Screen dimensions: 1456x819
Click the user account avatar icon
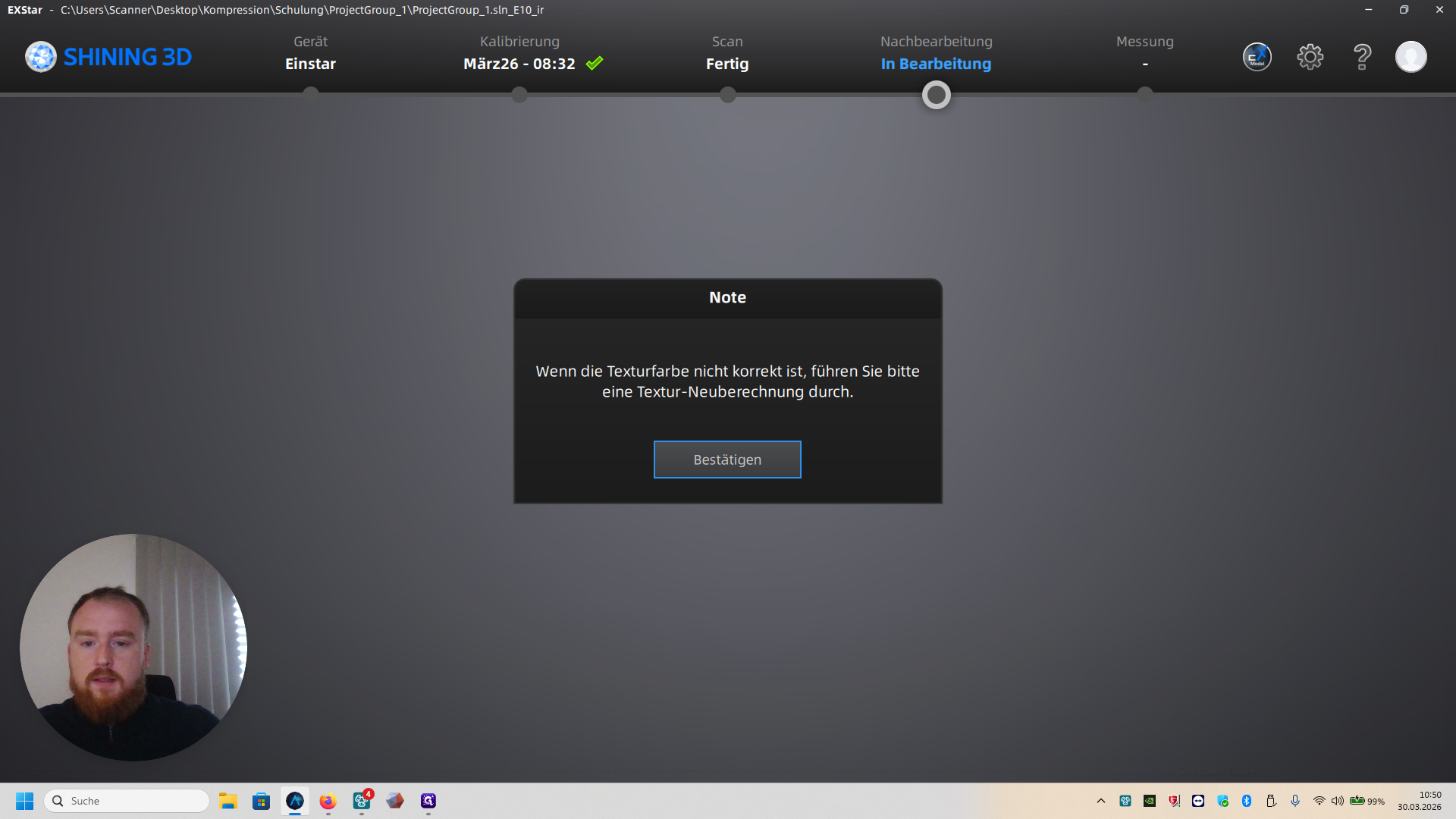tap(1410, 57)
